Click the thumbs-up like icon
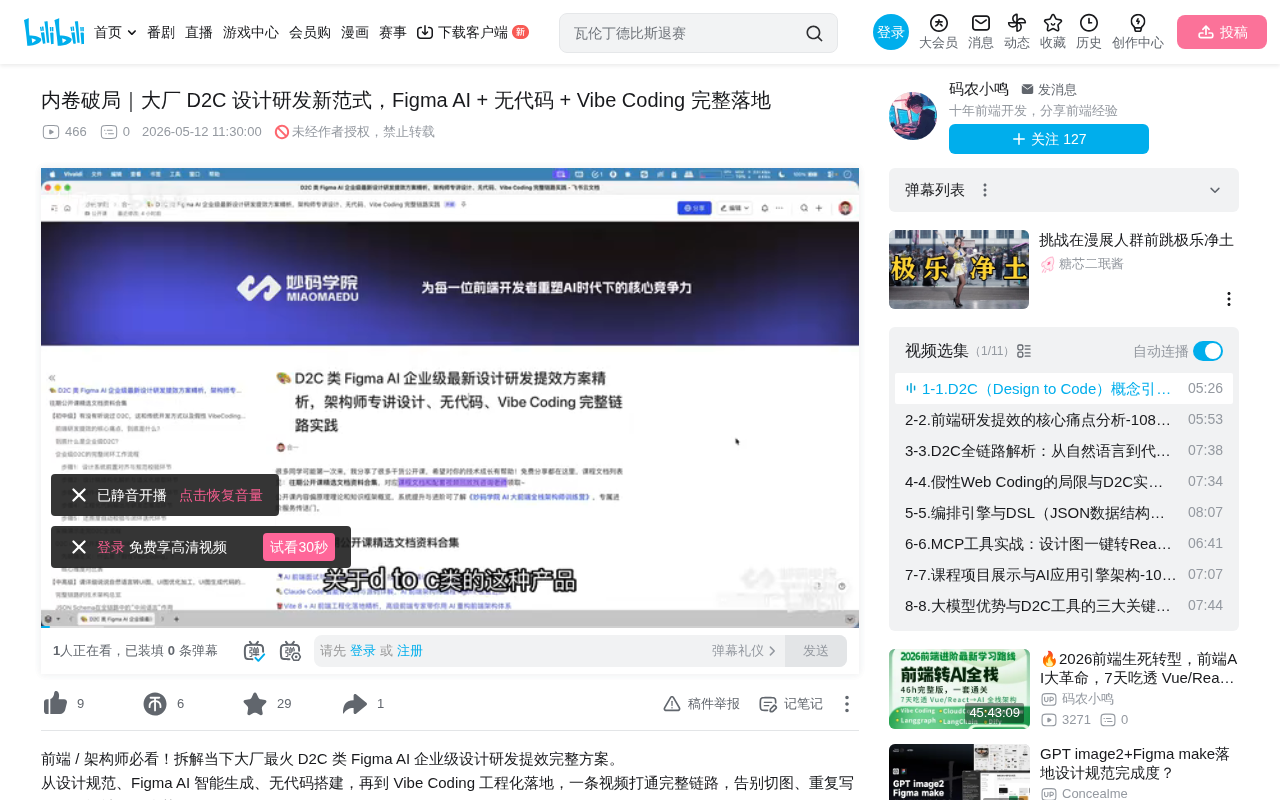Viewport: 1280px width, 800px height. click(56, 704)
